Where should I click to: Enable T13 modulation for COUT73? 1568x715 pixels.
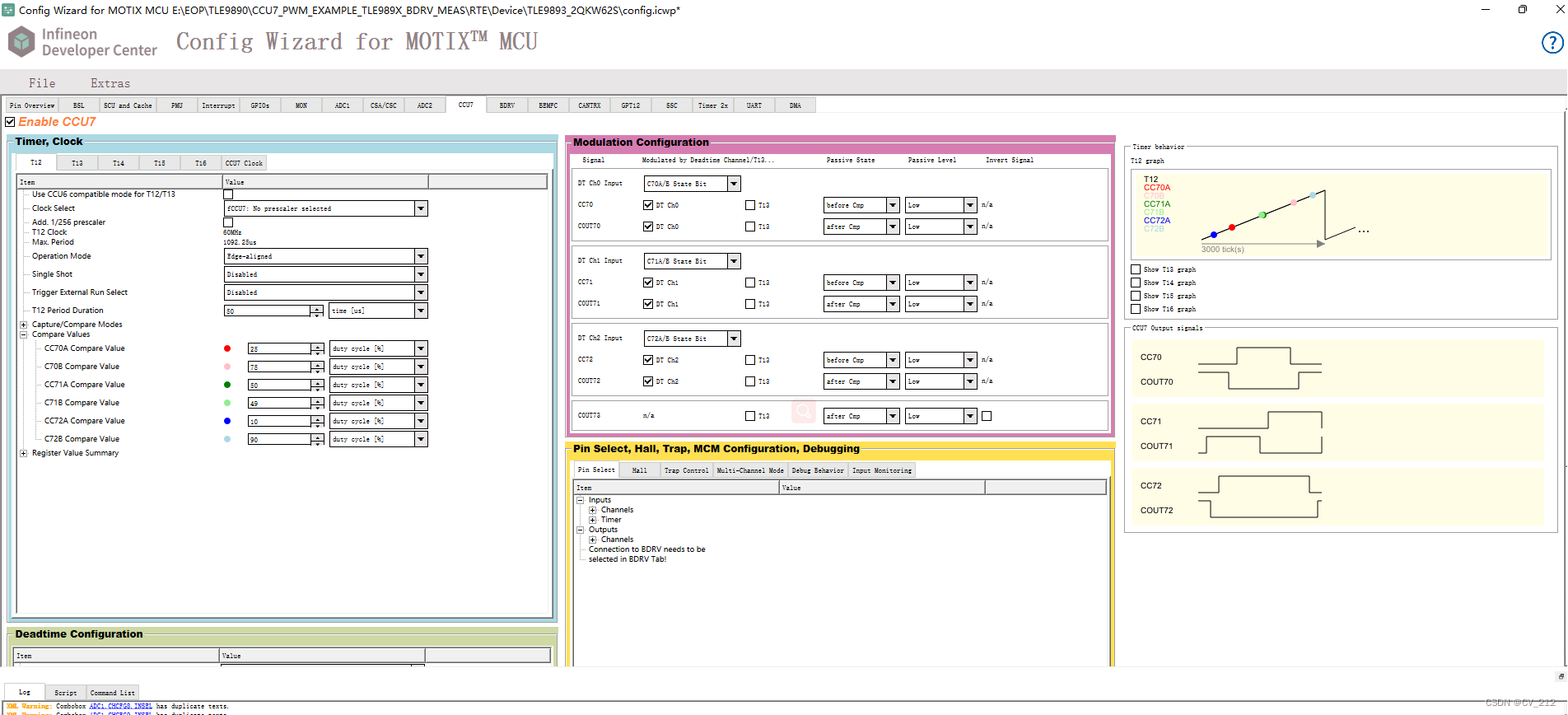tap(750, 416)
